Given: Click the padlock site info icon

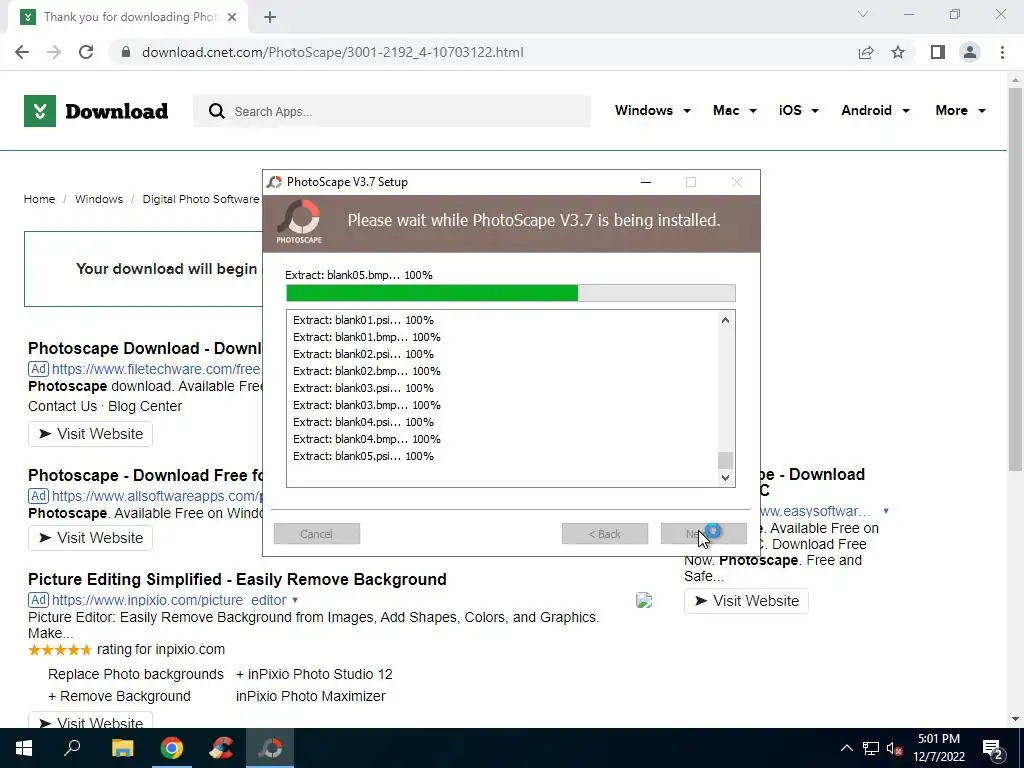Looking at the screenshot, I should 126,52.
